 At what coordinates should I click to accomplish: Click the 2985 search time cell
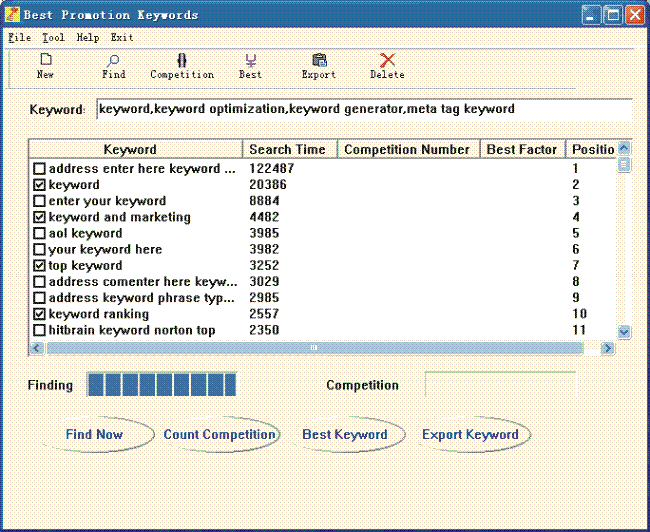tap(264, 298)
